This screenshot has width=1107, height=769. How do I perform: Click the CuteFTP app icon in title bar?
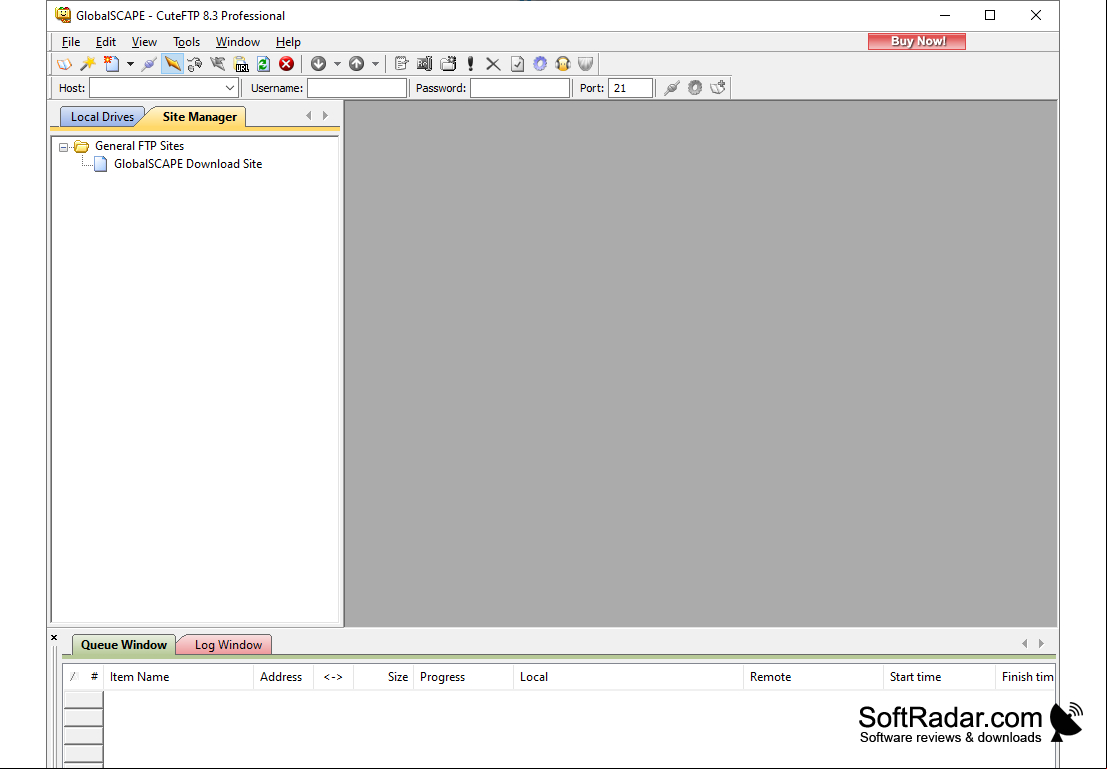click(63, 15)
